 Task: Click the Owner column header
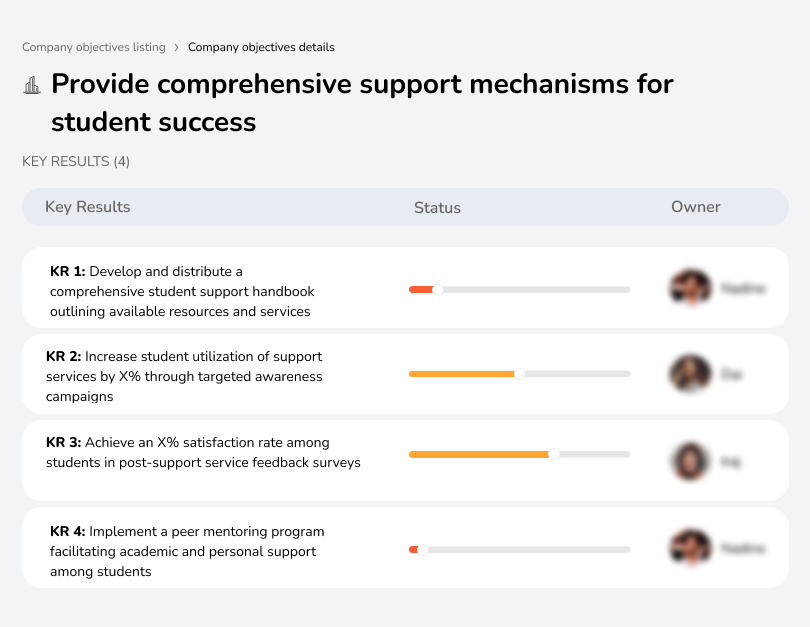point(696,207)
